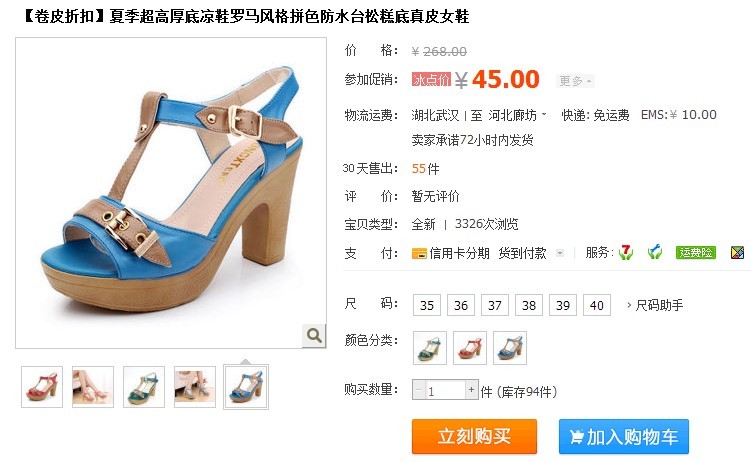751x462 pixels.
Task: Expand the payment methods dropdown arrow
Action: (x=559, y=253)
